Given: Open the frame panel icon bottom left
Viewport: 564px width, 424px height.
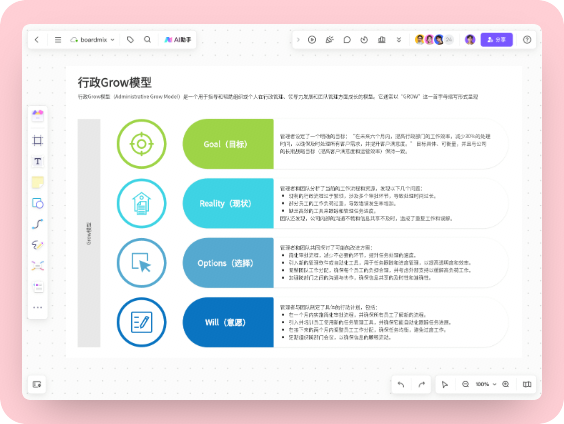Looking at the screenshot, I should [x=37, y=384].
